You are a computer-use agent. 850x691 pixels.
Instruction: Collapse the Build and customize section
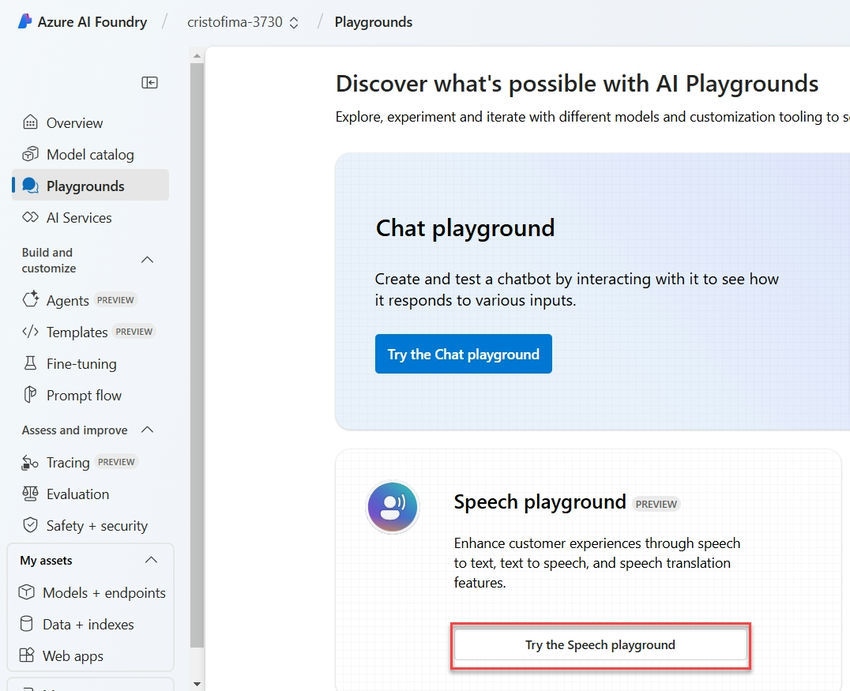click(x=149, y=260)
